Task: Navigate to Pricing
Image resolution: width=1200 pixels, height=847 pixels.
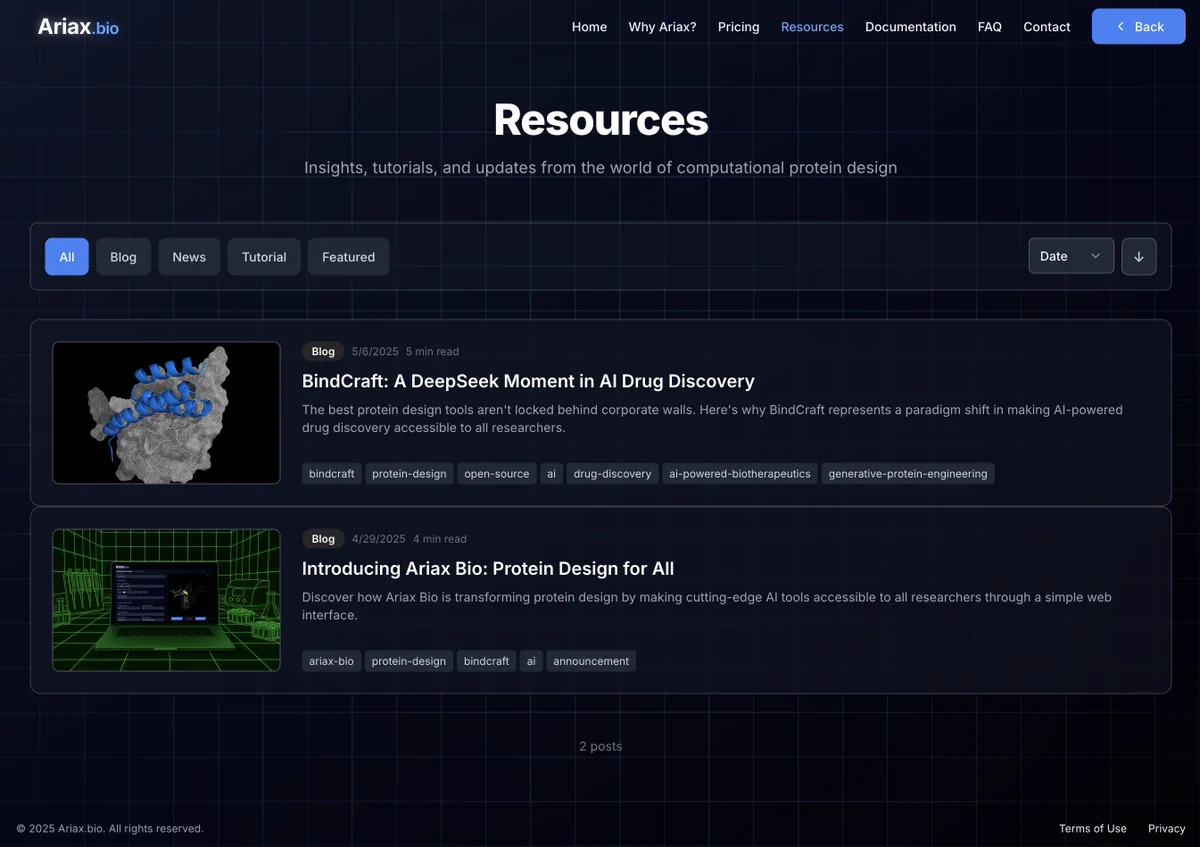Action: [x=738, y=27]
